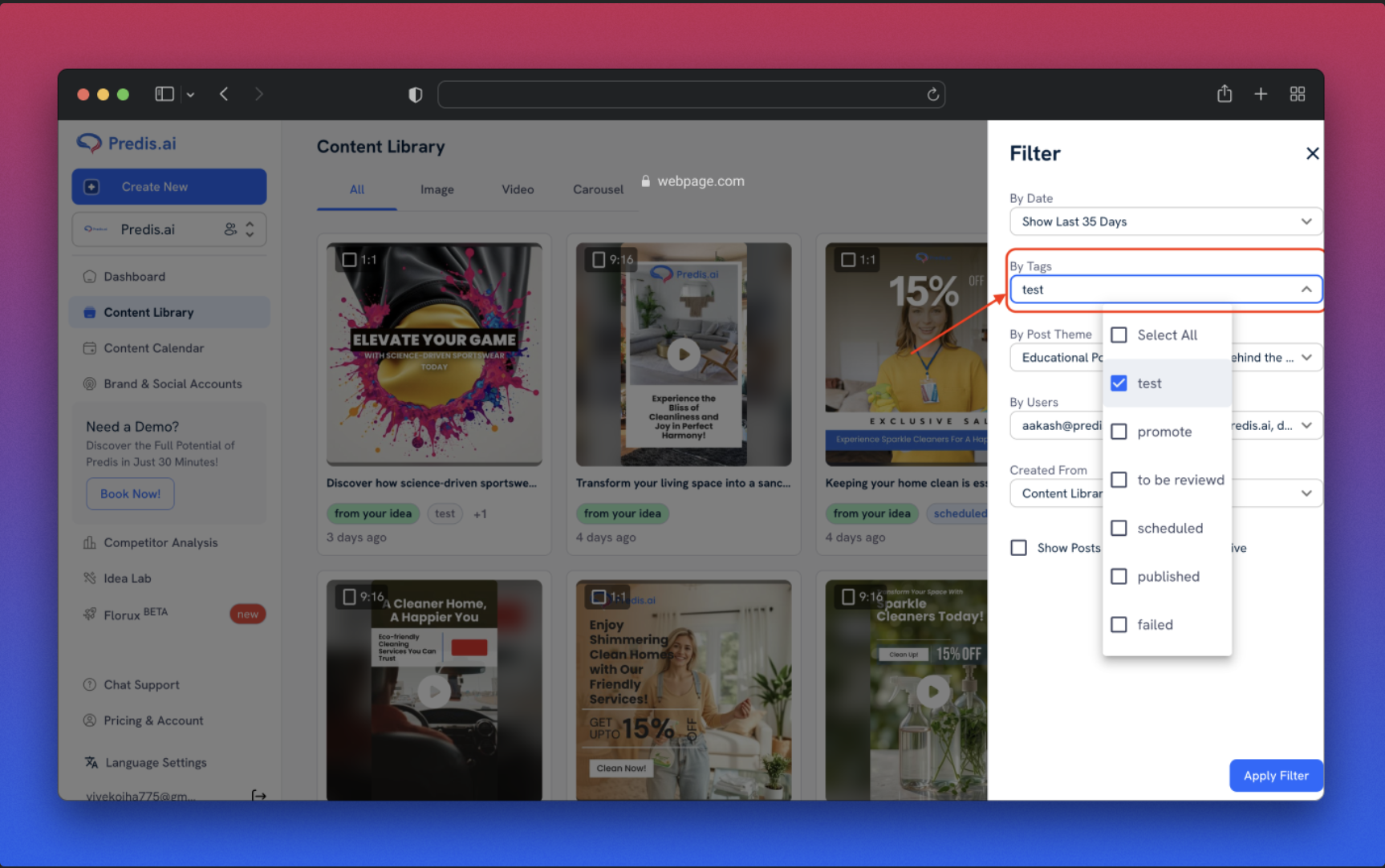Click the Apply Filter button
The width and height of the screenshot is (1385, 868).
point(1276,776)
